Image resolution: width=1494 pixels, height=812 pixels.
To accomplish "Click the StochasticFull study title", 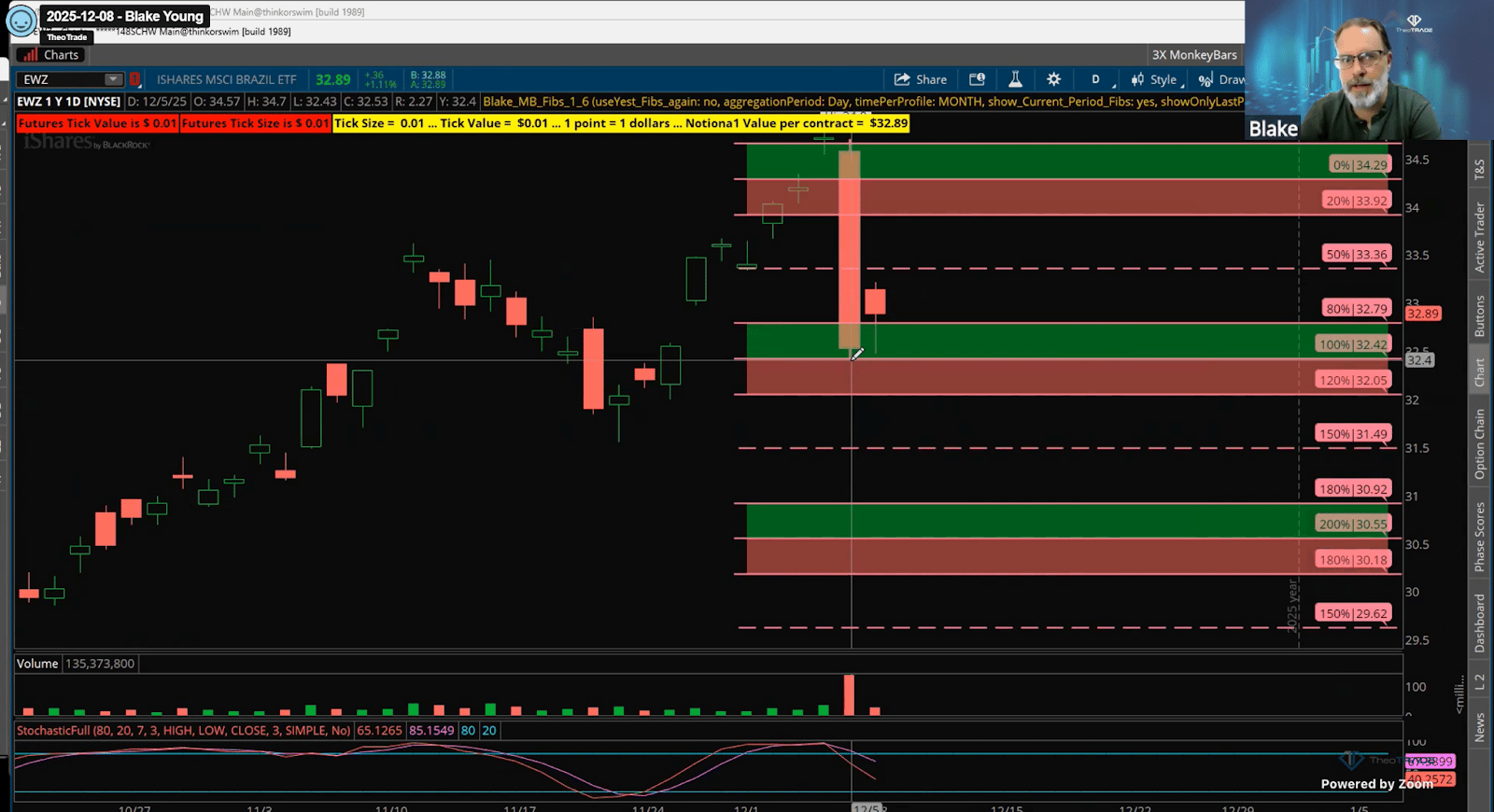I will [184, 731].
